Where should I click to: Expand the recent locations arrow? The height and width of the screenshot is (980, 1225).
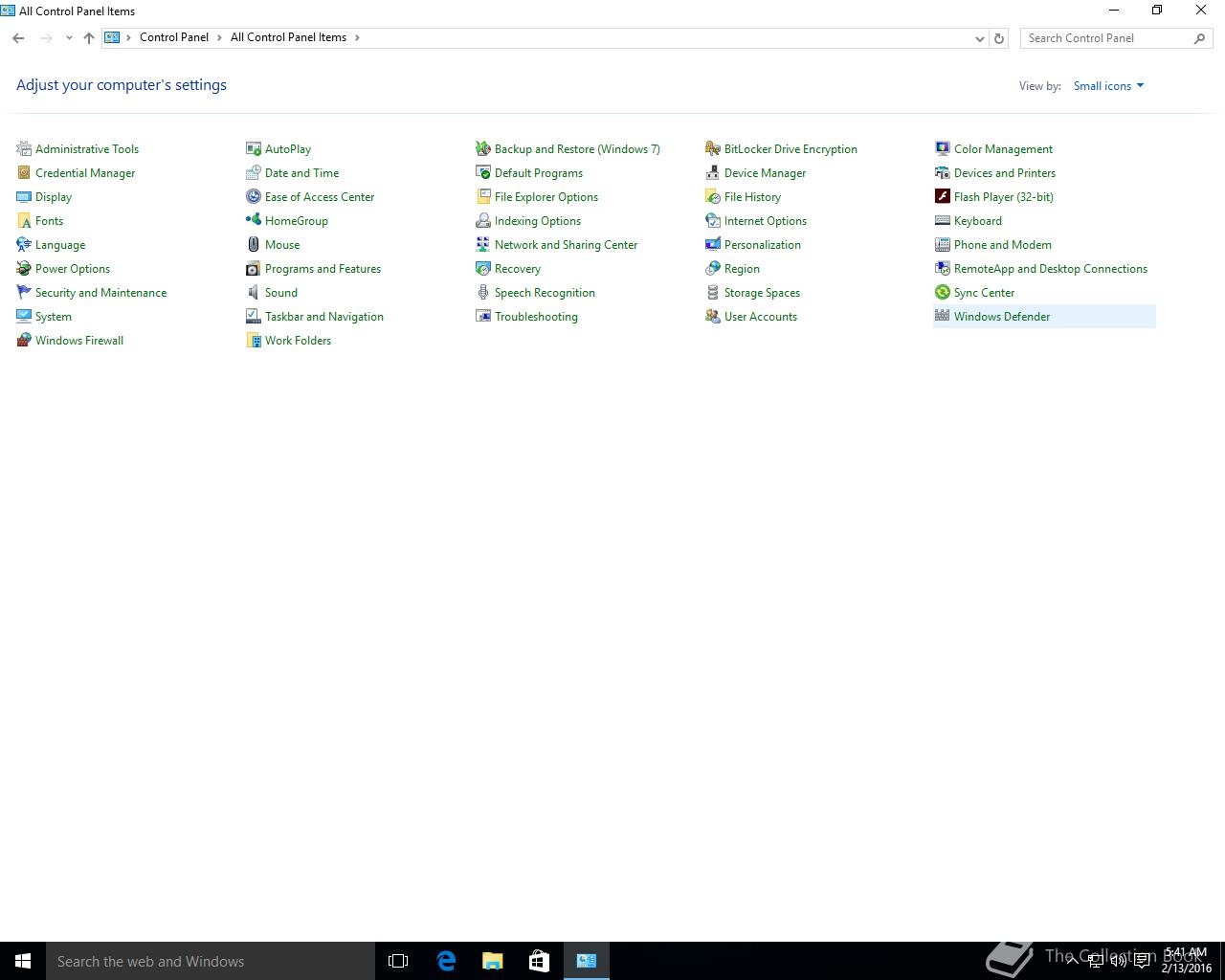coord(69,38)
